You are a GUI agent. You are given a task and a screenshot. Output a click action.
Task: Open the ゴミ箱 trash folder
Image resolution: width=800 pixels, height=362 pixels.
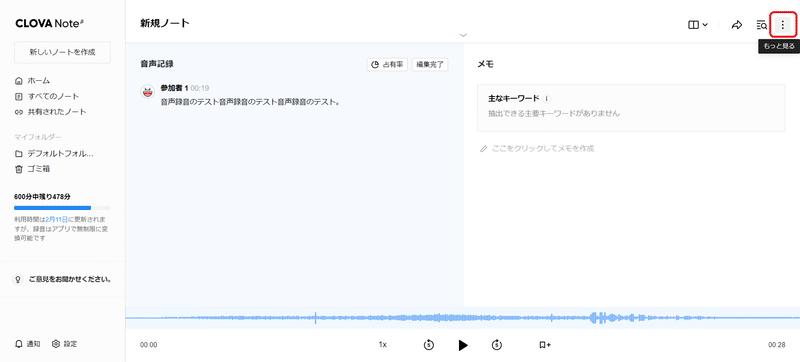33,169
